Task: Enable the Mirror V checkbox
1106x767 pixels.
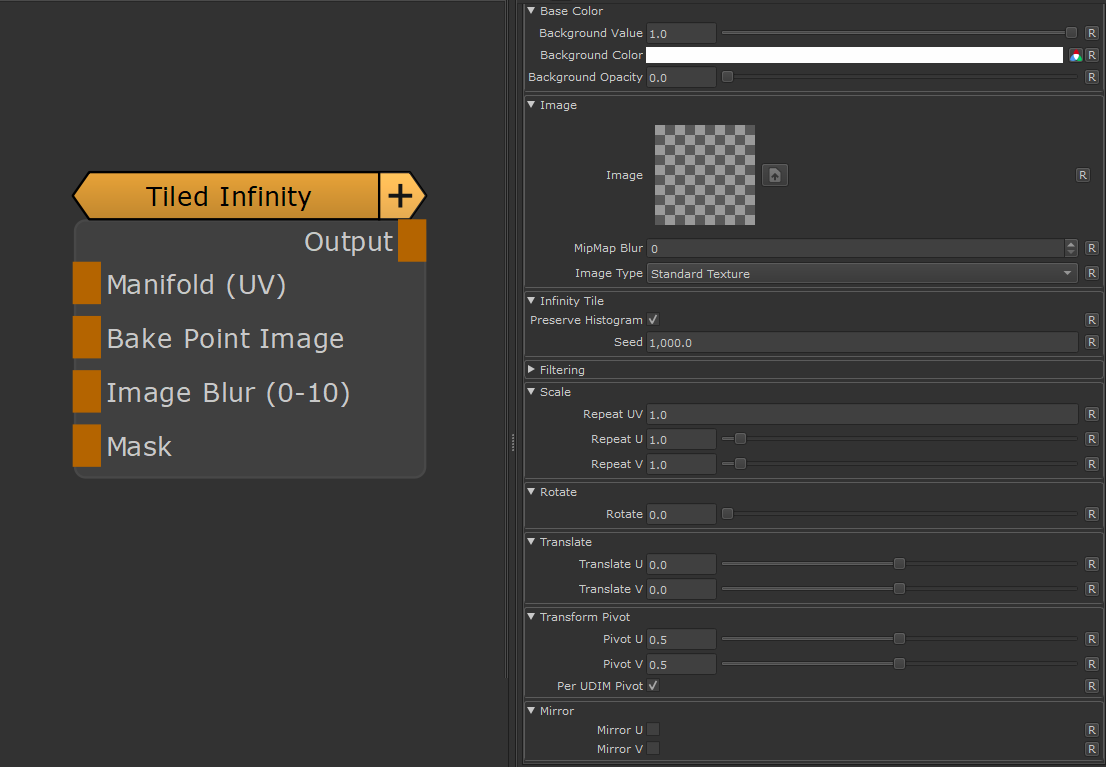Action: 653,748
